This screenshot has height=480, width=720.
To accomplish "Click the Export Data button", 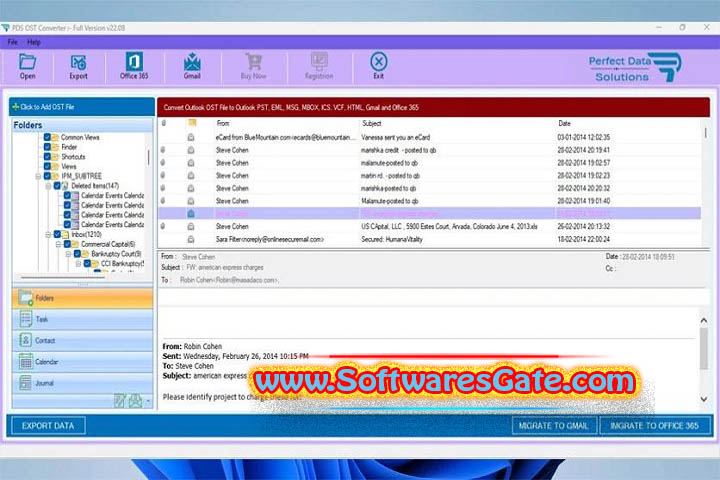I will [48, 426].
